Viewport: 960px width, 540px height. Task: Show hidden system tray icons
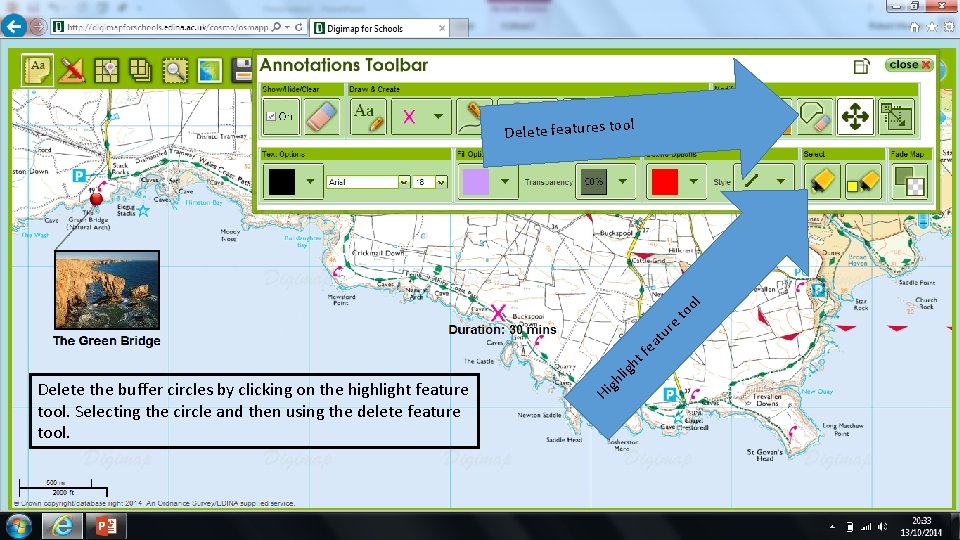point(832,527)
